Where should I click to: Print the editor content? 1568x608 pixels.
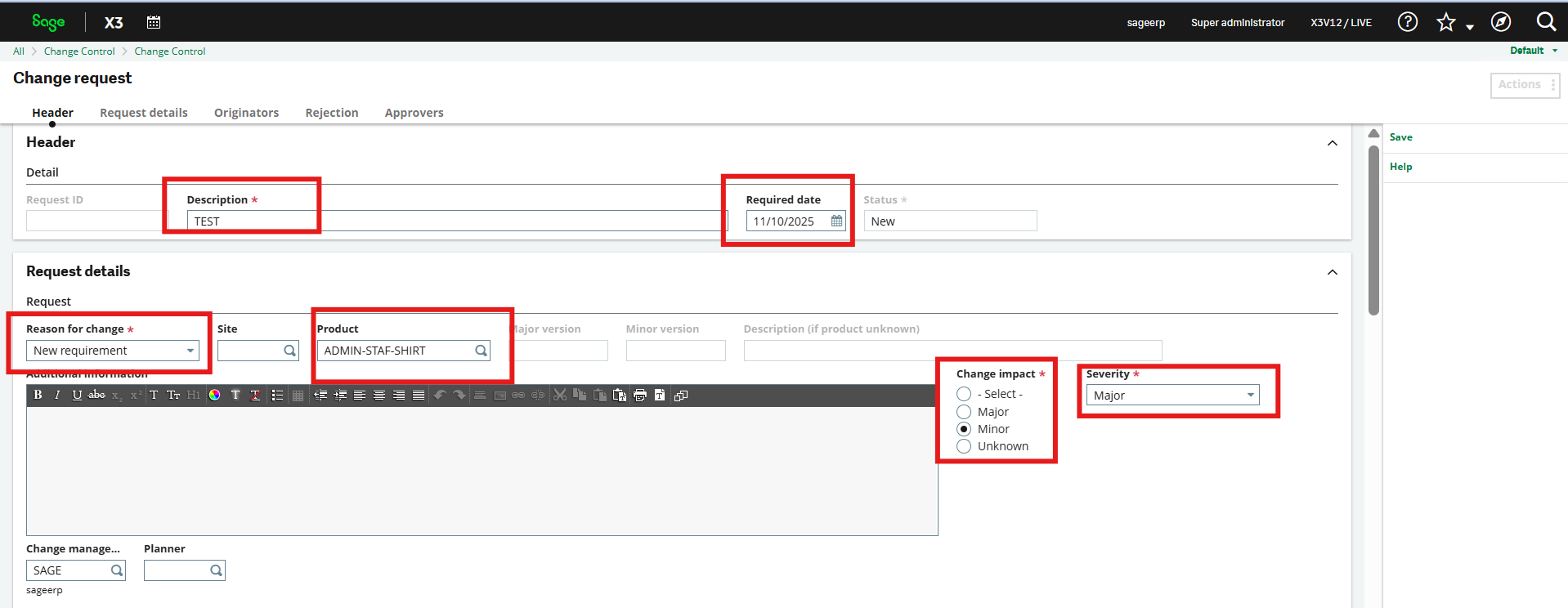point(640,395)
